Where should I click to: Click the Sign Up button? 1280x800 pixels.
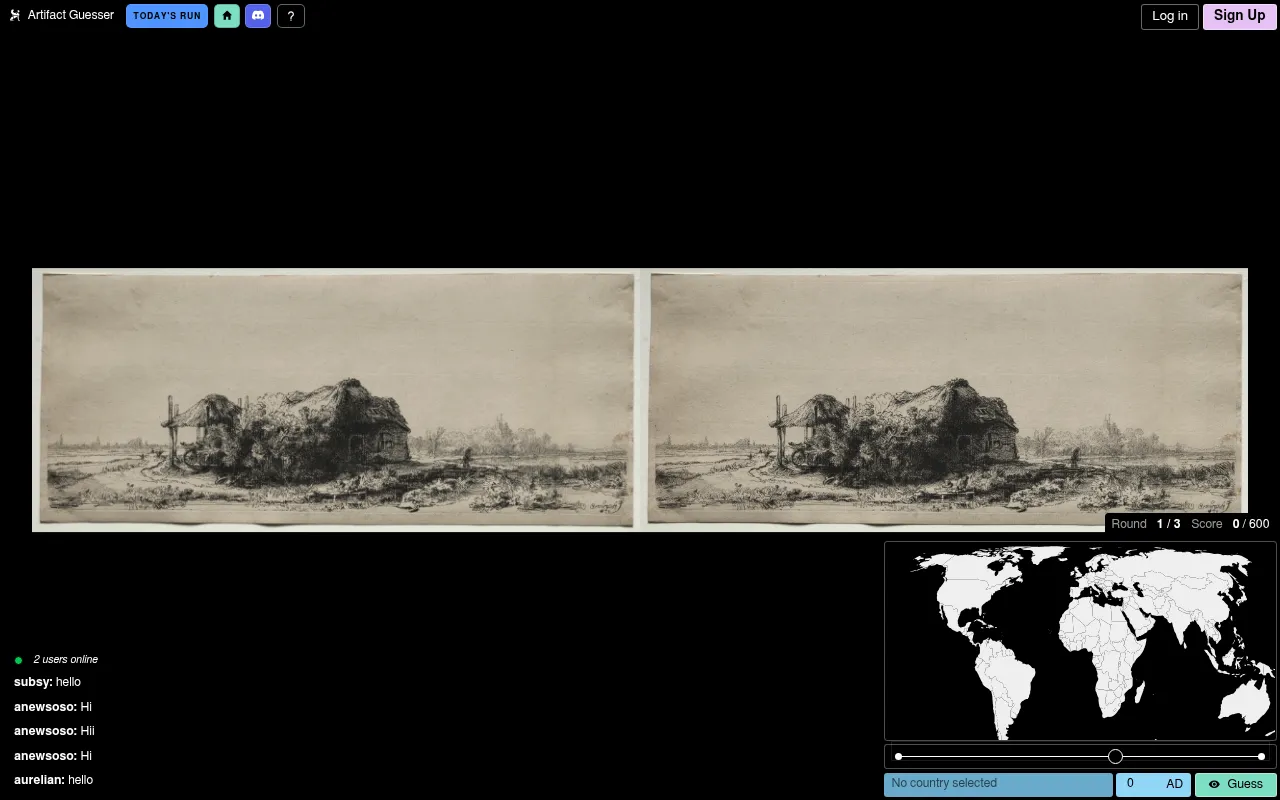(1240, 16)
